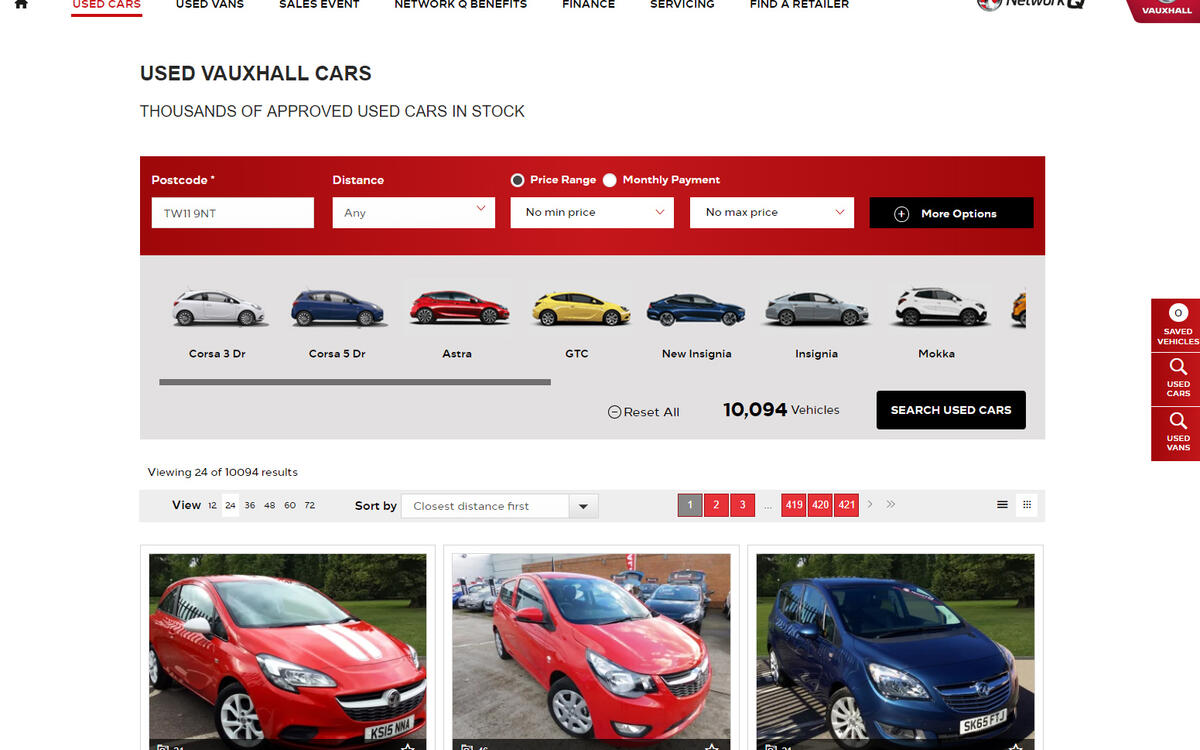Select the Price Range radio button

(x=517, y=180)
